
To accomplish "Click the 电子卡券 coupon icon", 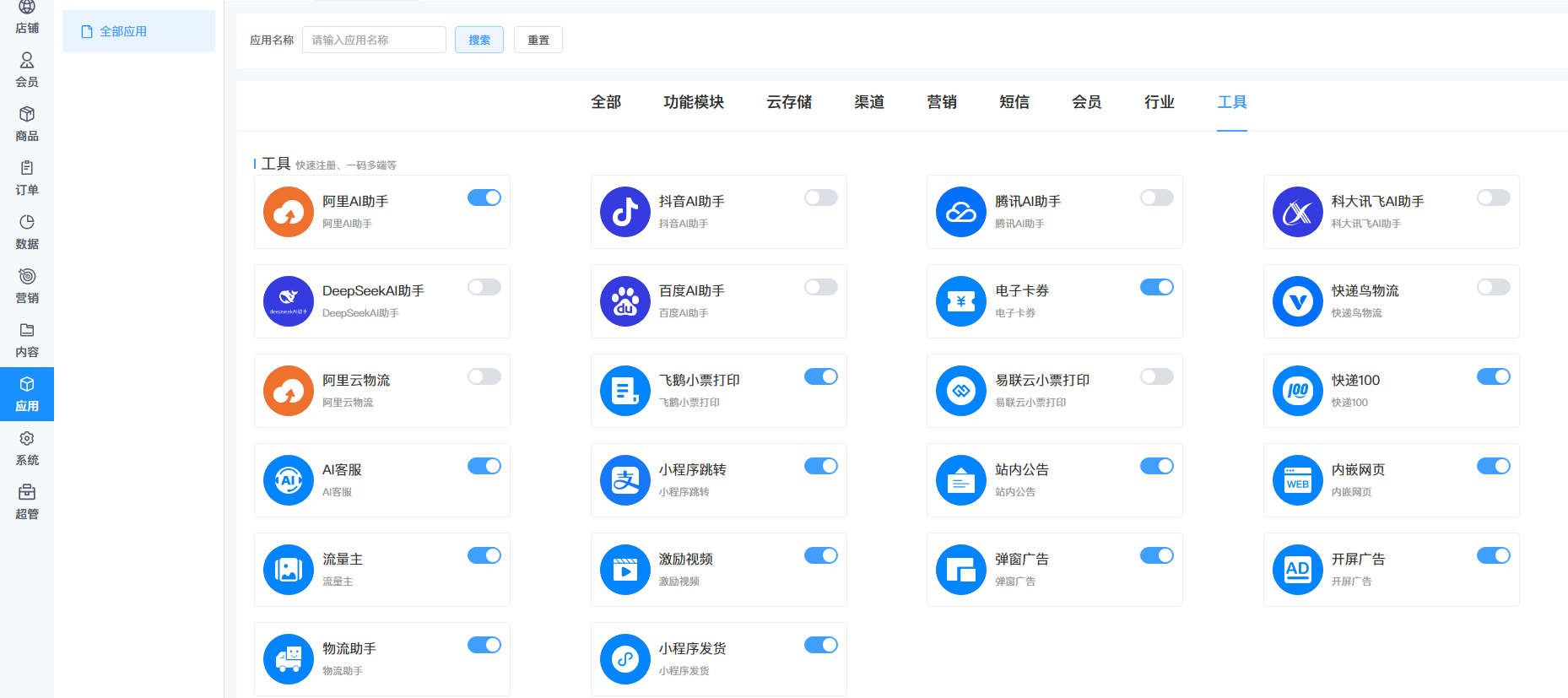I will (x=961, y=301).
